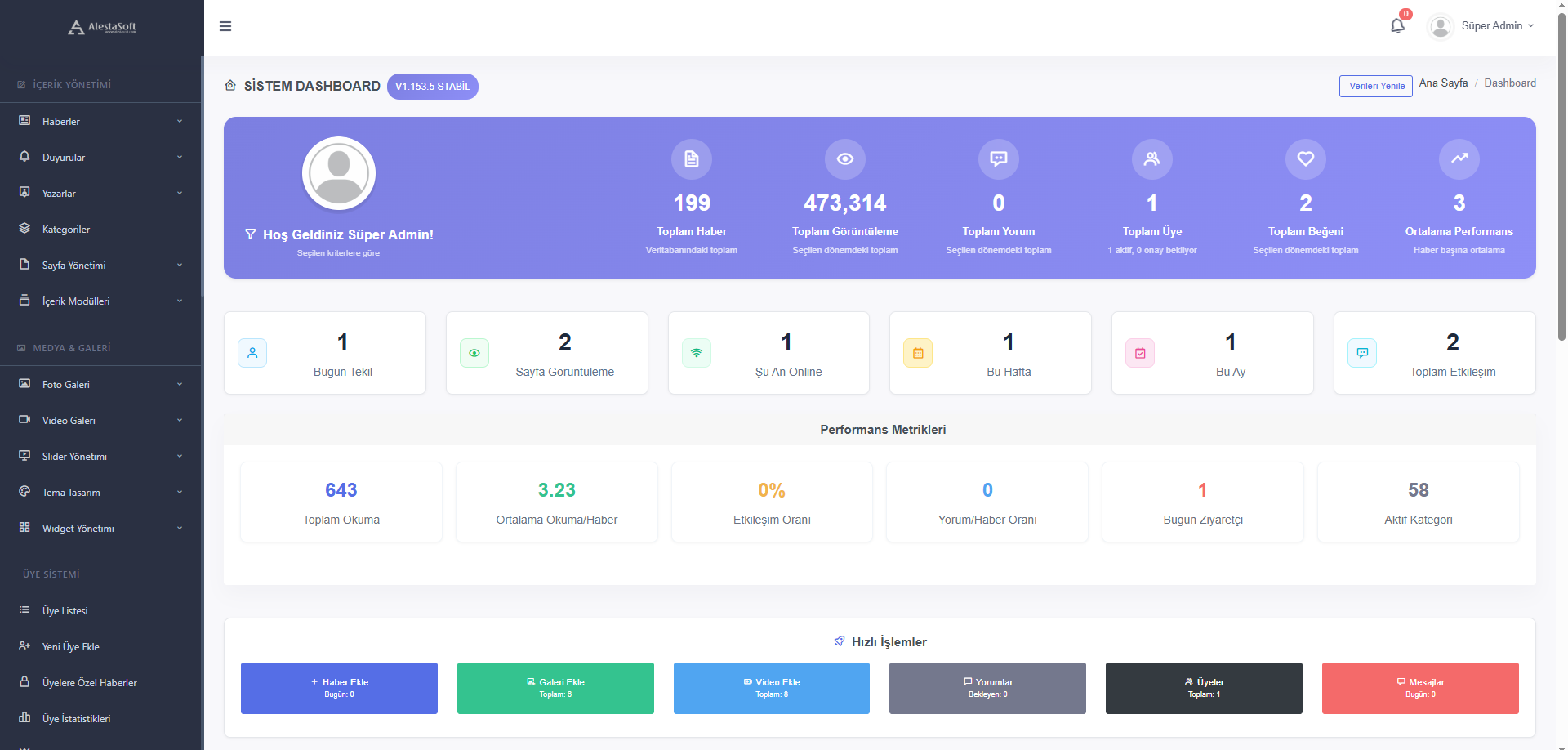This screenshot has height=750, width=1568.
Task: Click the AlestaSoft logo
Action: [100, 26]
